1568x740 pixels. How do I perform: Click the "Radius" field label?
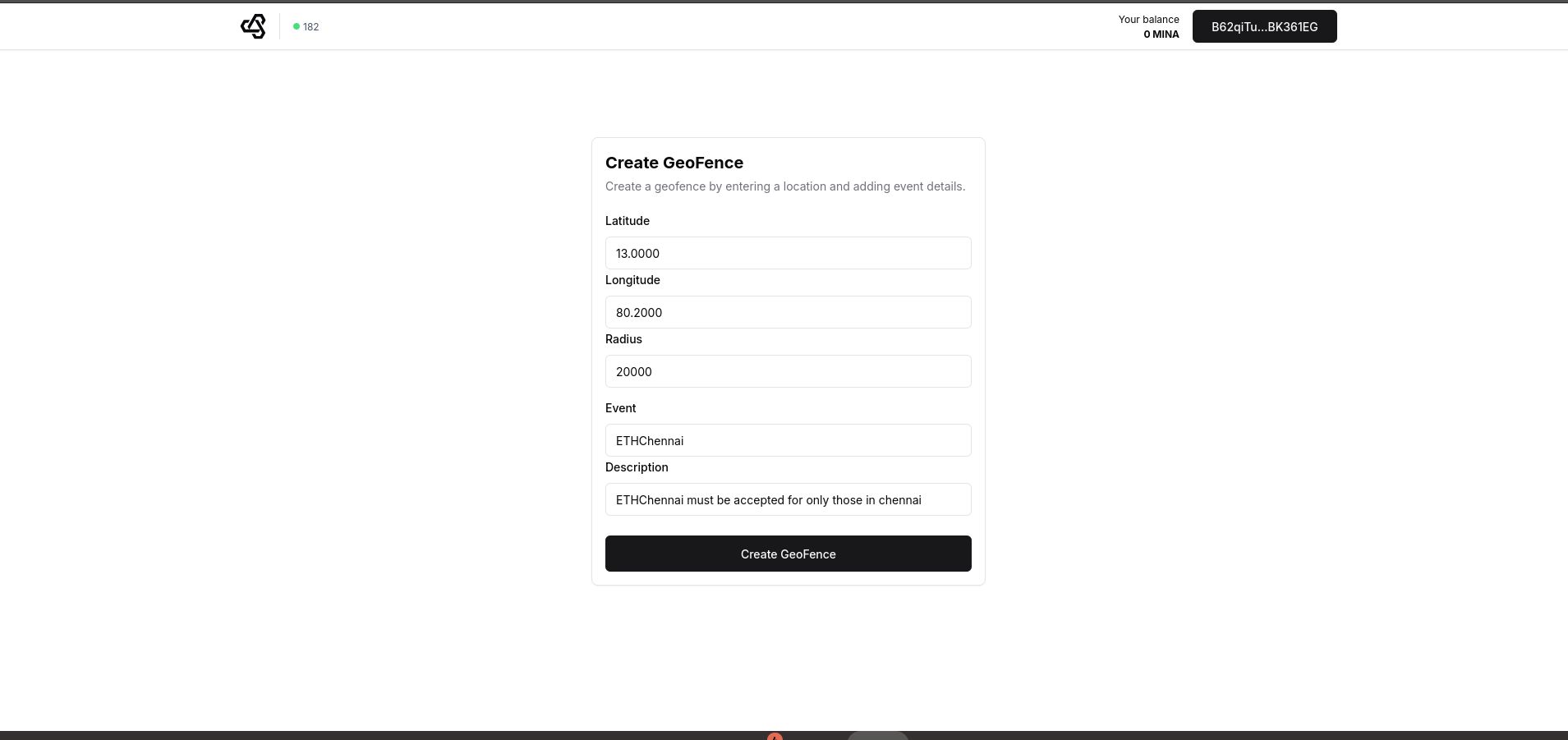(623, 339)
